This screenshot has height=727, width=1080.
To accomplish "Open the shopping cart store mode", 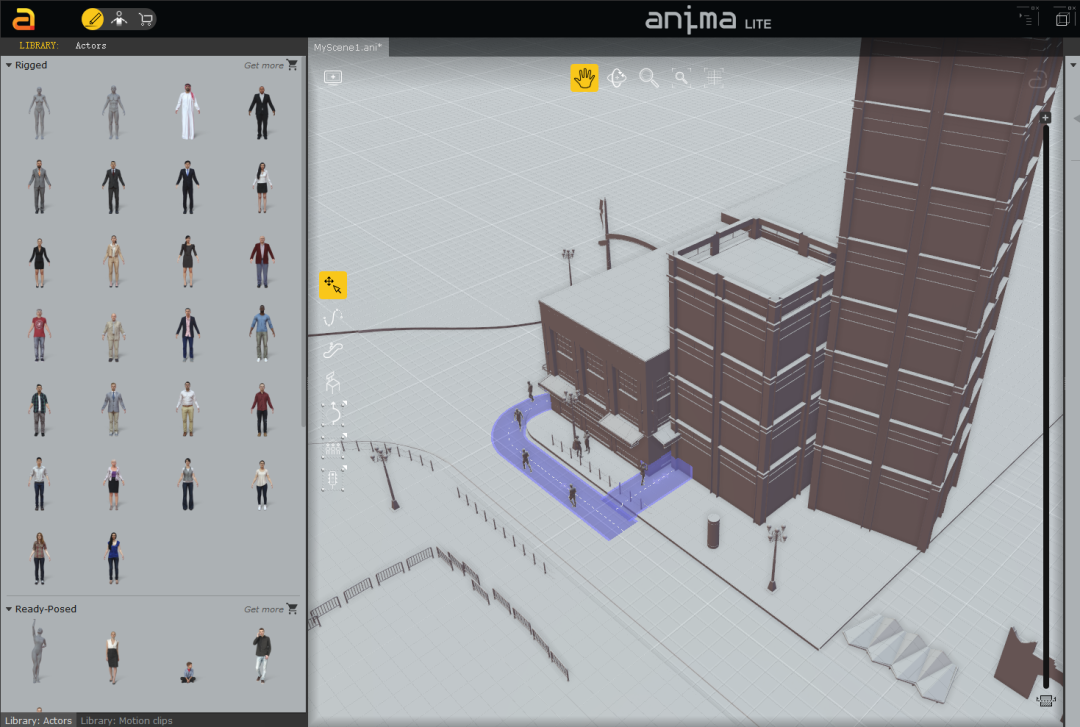I will [x=145, y=19].
